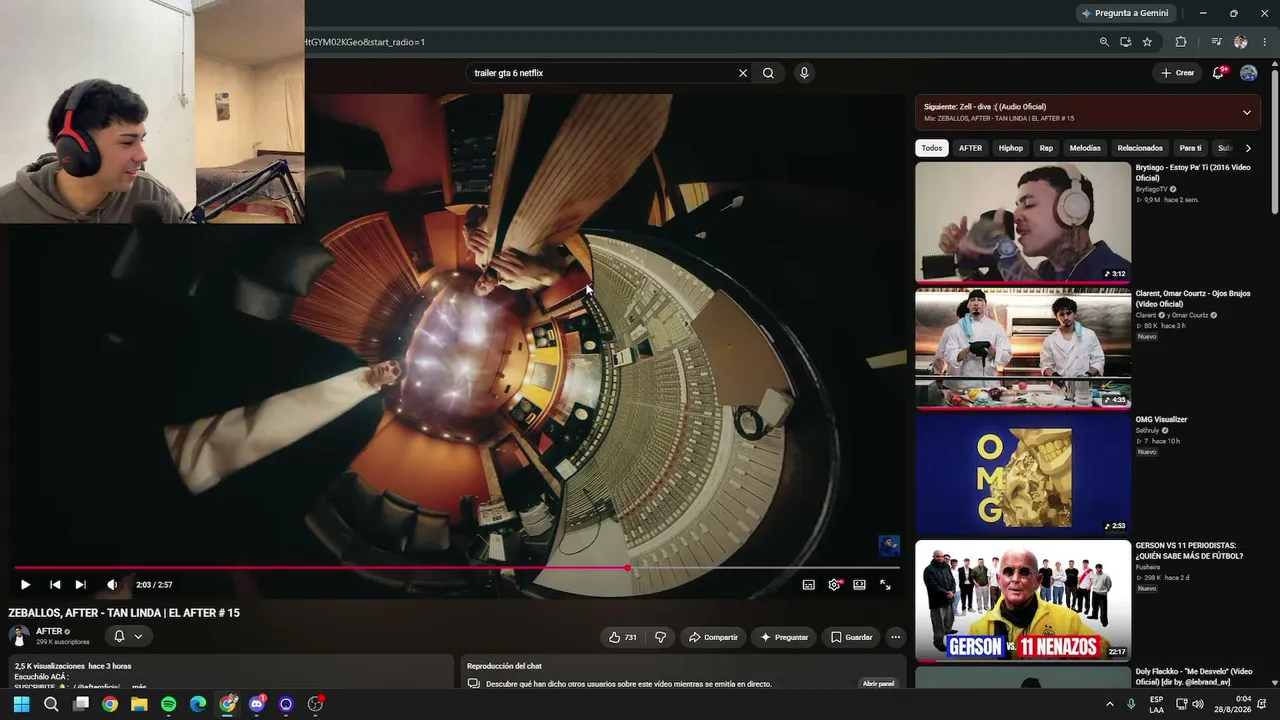Open Chrome extensions puzzle icon
This screenshot has width=1280, height=720.
pyautogui.click(x=1181, y=42)
